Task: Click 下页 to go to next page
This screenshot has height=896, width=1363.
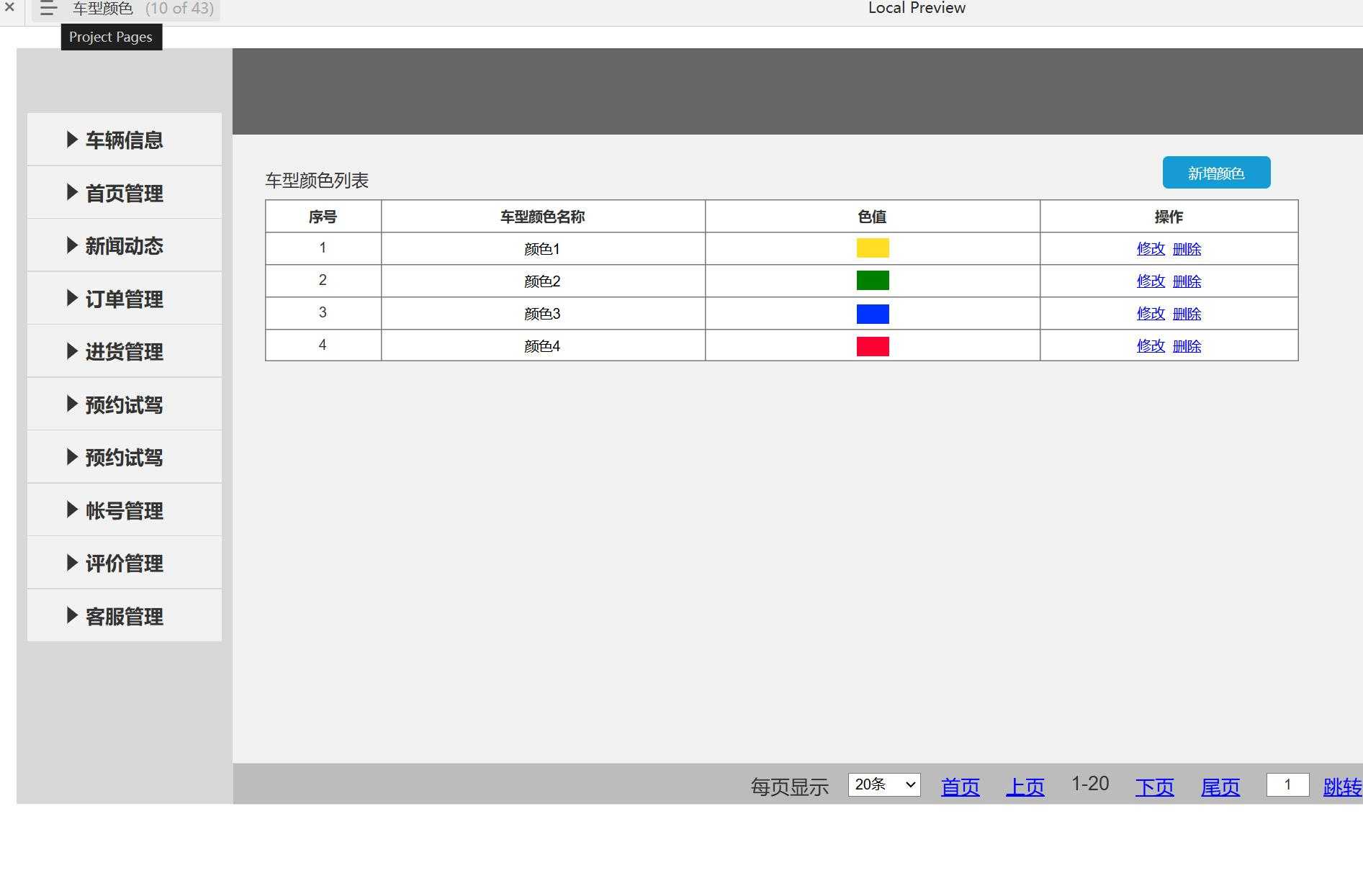Action: point(1154,787)
